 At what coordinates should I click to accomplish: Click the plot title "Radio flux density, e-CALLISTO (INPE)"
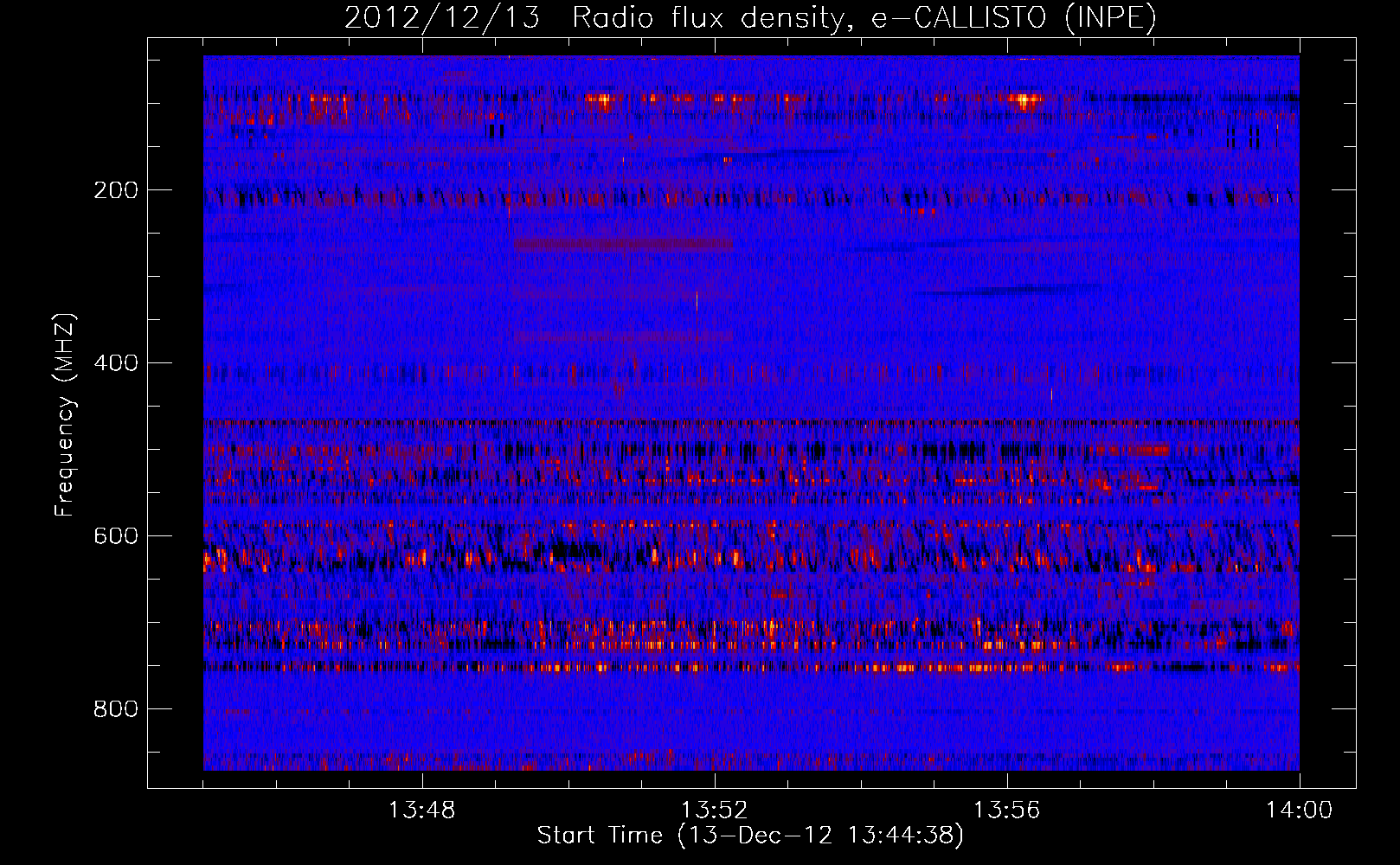pyautogui.click(x=864, y=18)
